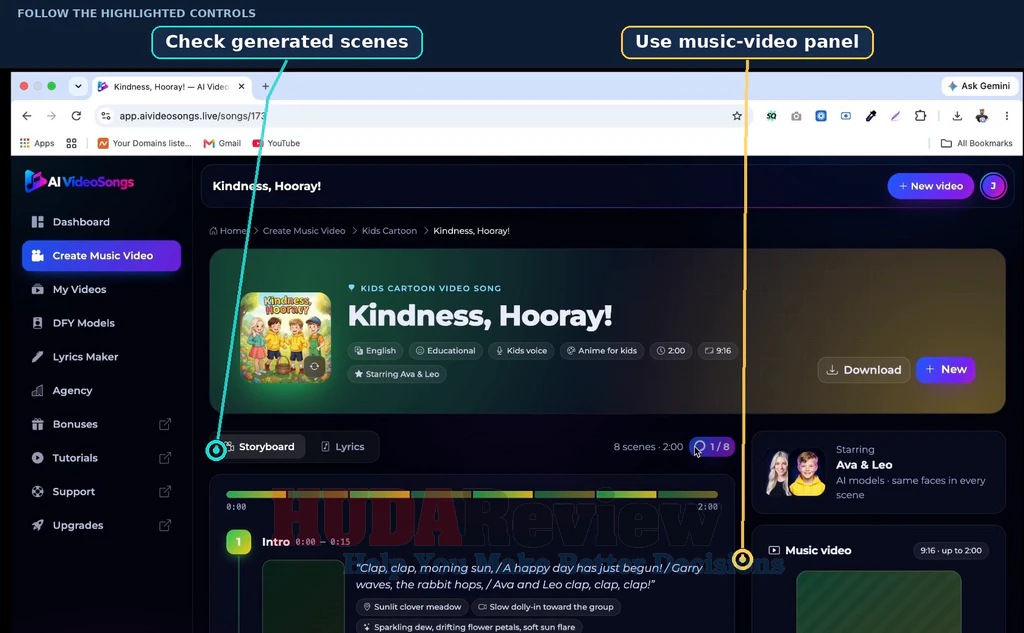Screen dimensions: 1024x633
Task: Open the Apps bookmark shortcut
Action: click(37, 143)
